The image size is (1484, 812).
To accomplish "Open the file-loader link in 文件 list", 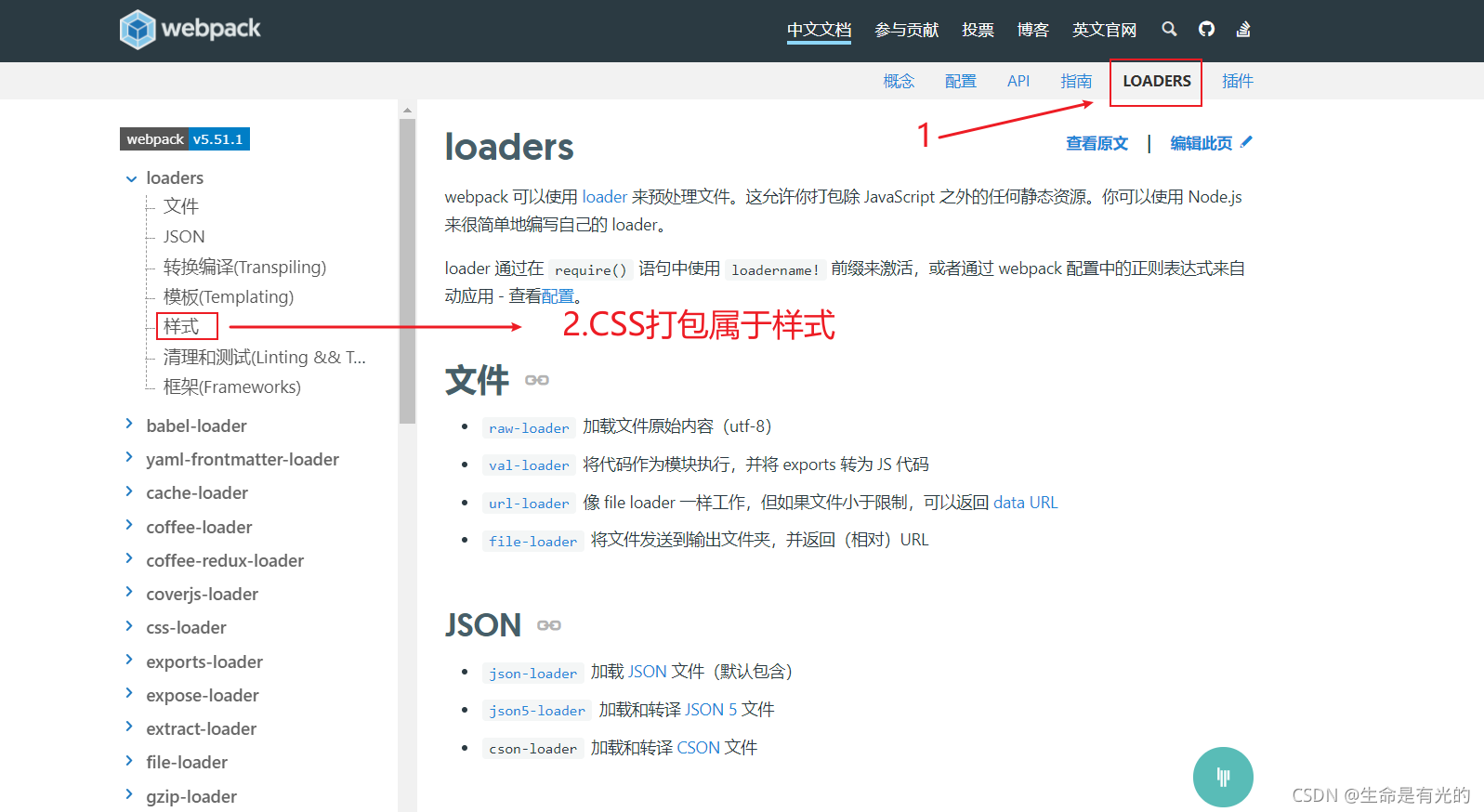I will 532,541.
